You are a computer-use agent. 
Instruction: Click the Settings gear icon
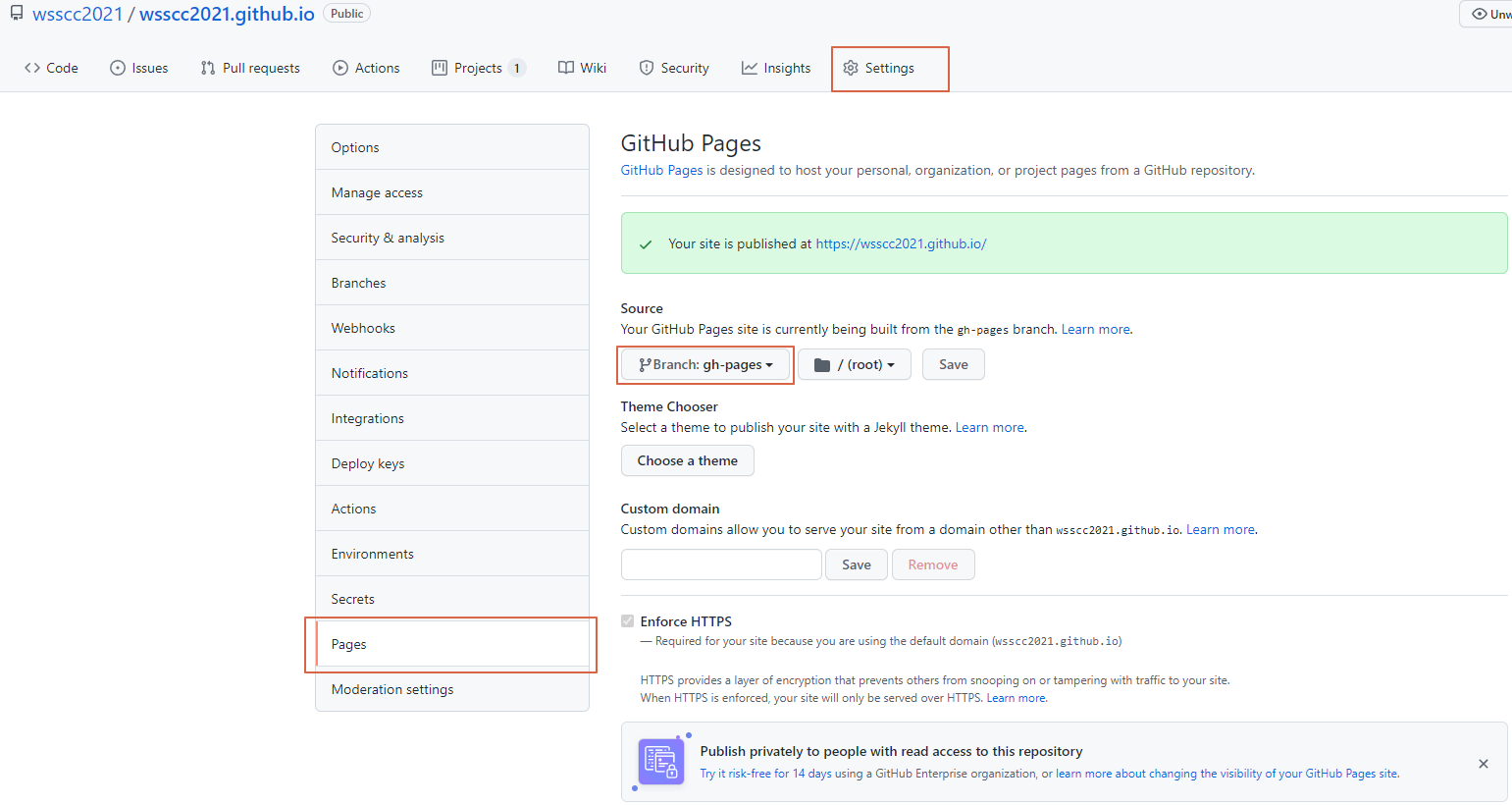(852, 68)
